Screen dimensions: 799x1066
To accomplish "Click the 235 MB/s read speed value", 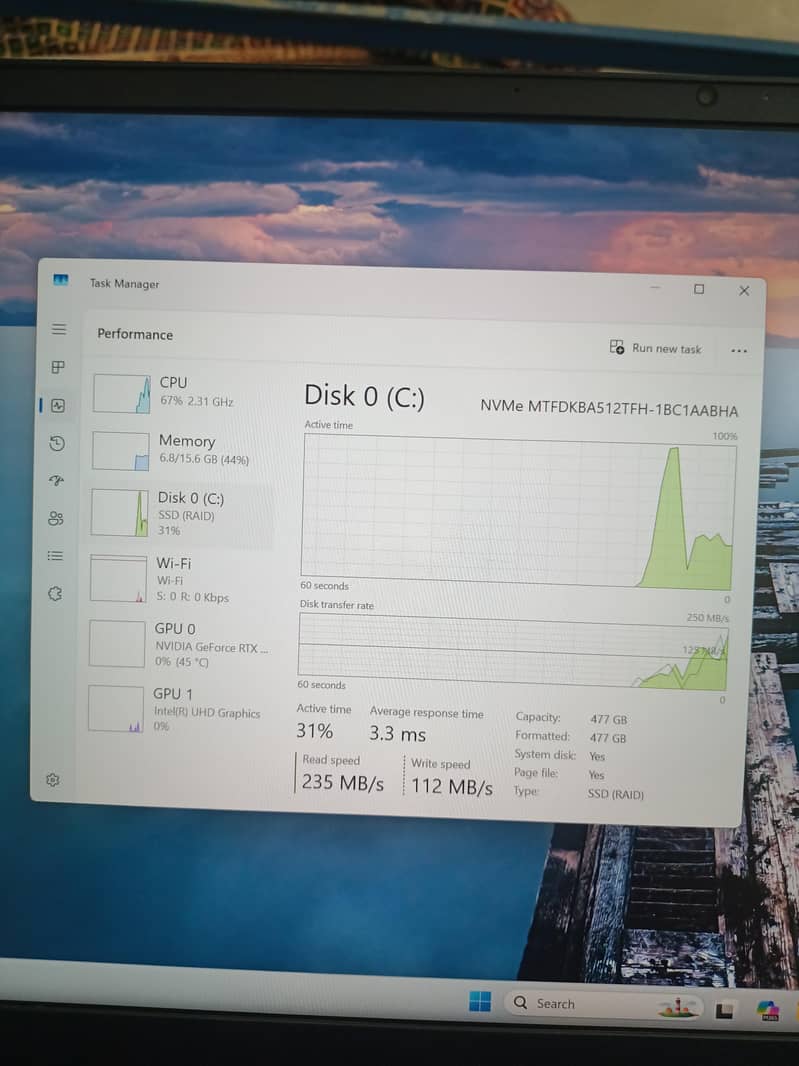I will [343, 783].
